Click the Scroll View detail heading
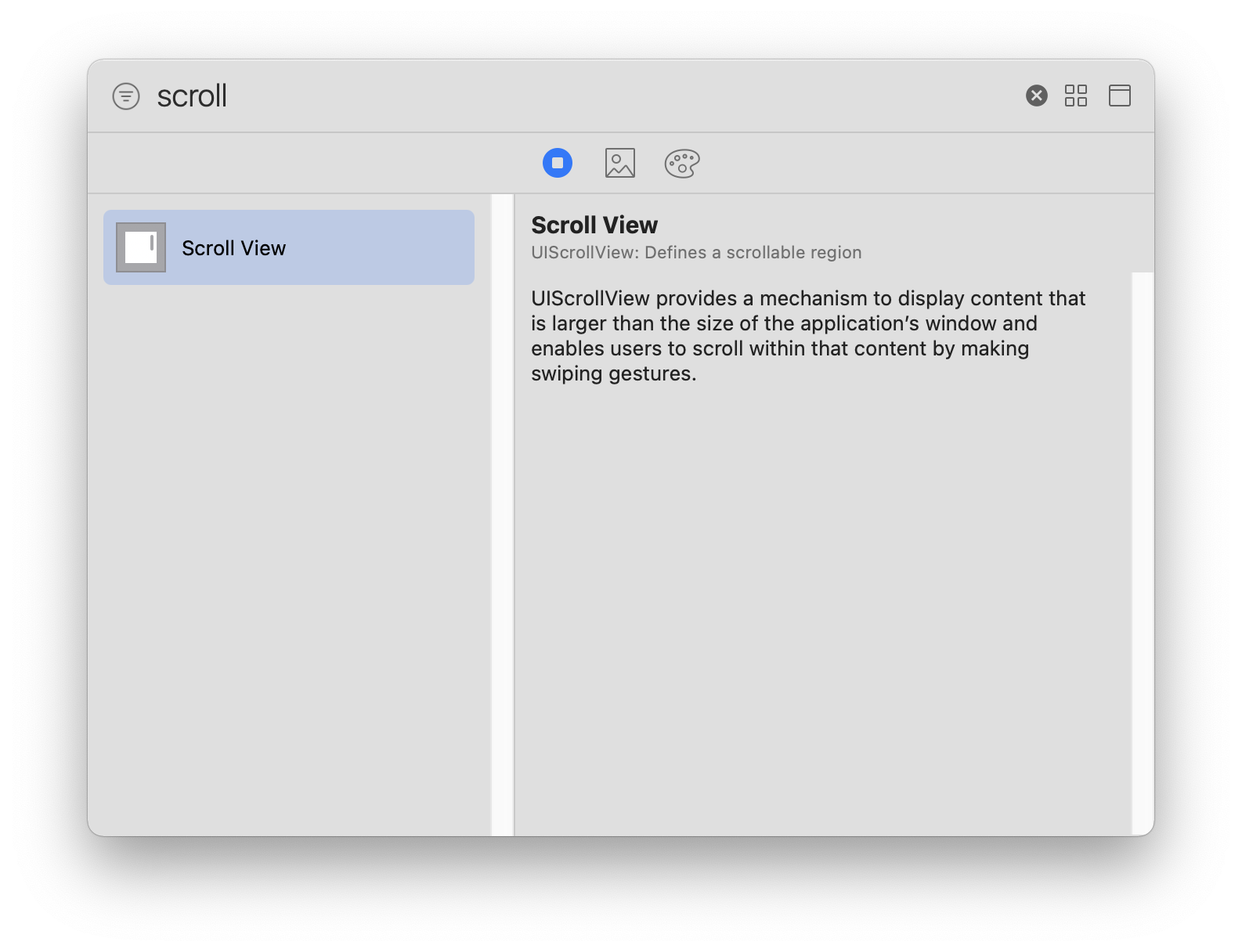Screen dimensions: 1242x952 pos(594,225)
